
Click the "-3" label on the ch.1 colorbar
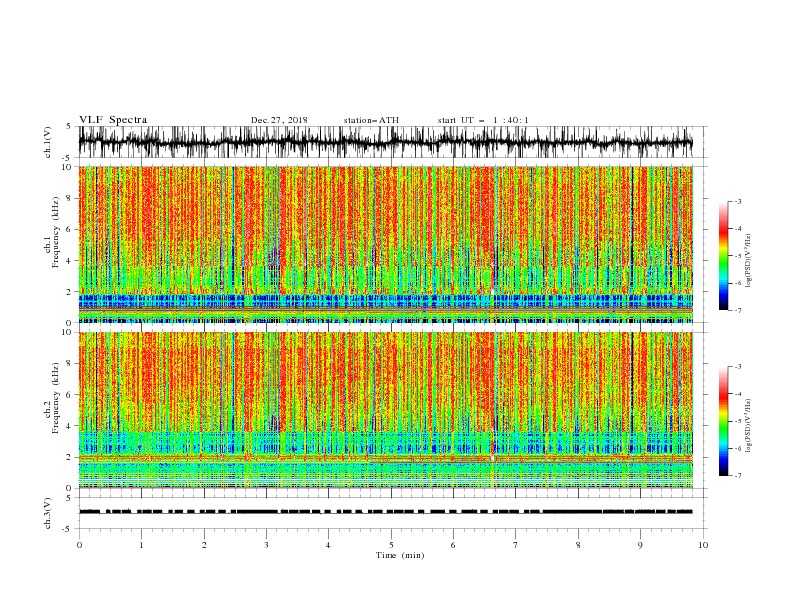coord(738,202)
